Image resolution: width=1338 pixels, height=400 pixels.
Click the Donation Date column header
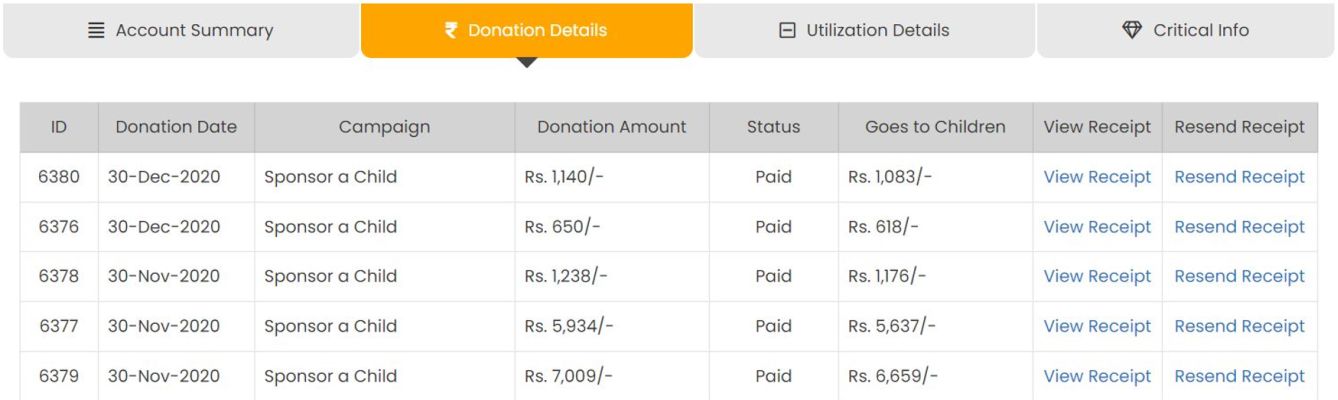[x=176, y=127]
